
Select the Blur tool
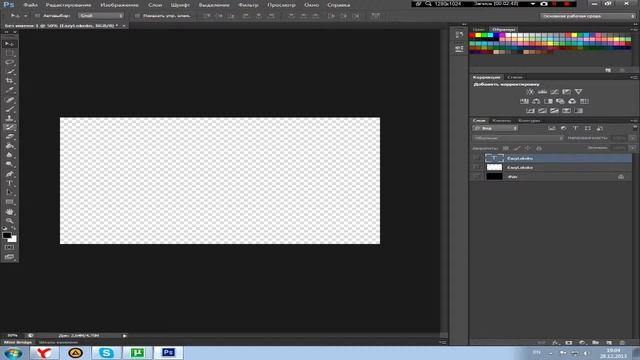coord(9,155)
